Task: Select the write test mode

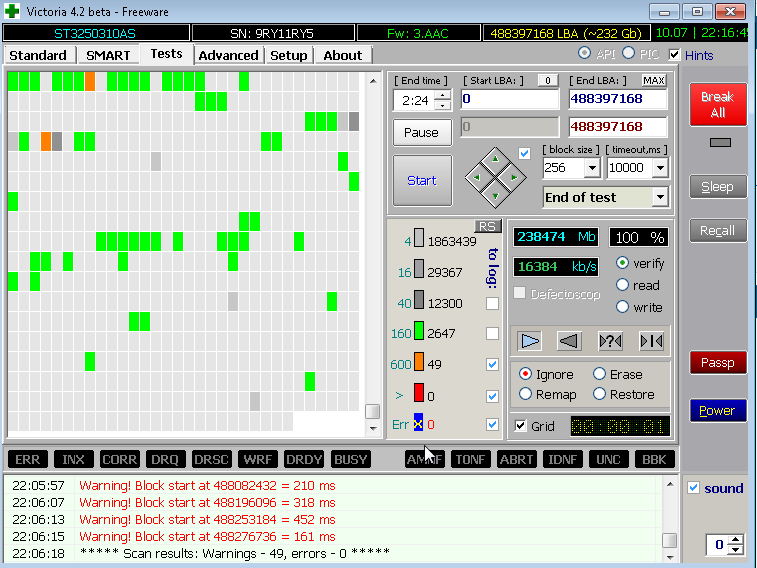Action: tap(622, 307)
